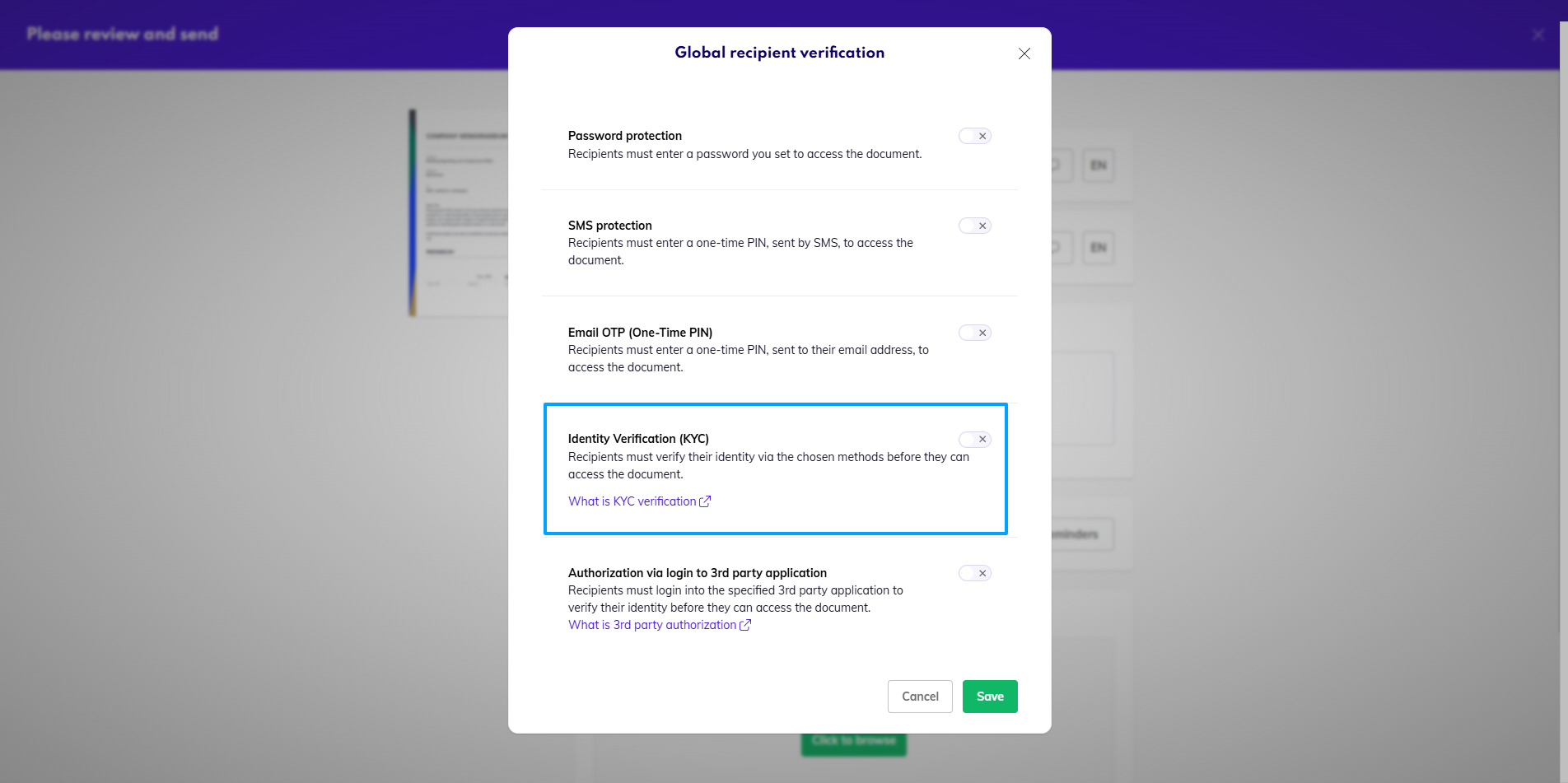Click the reminders button in the background
Viewport: 1568px width, 783px height.
point(1071,534)
